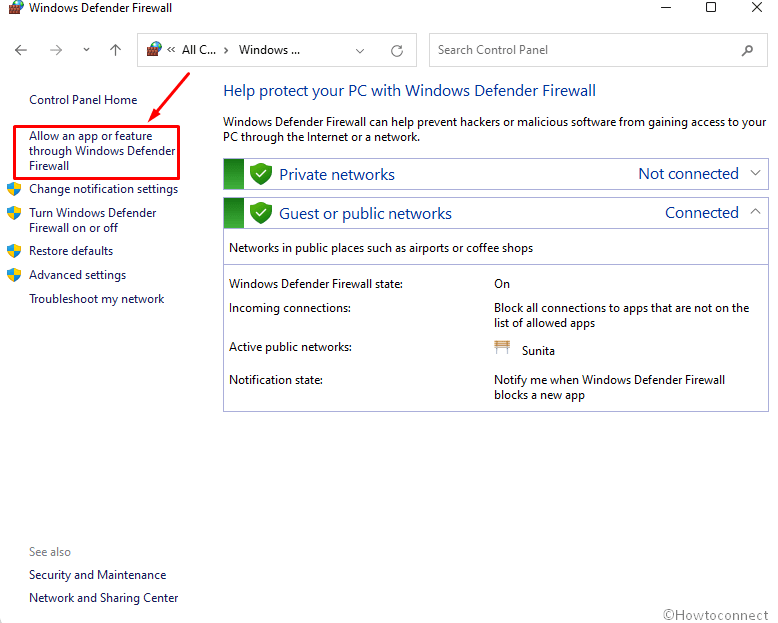Click the 'Sunita' network name

coord(538,351)
